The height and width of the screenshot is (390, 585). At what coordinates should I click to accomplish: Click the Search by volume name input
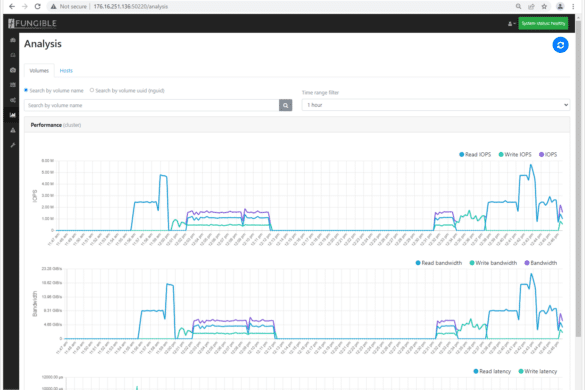point(151,105)
